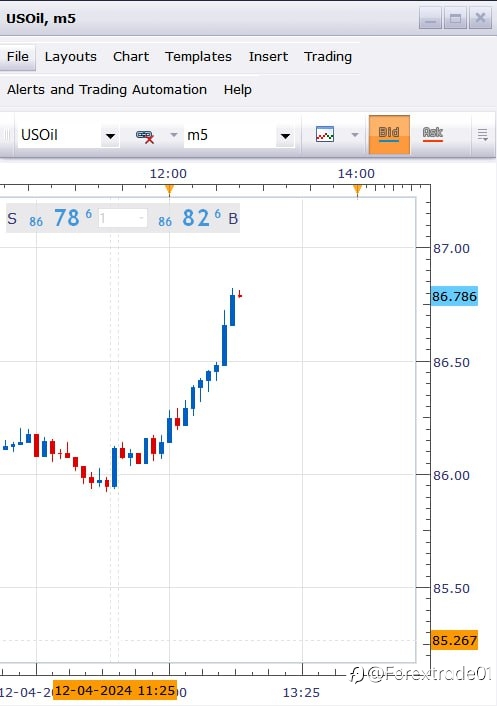Click the orange 14:00 marker triangle
This screenshot has height=706, width=497.
(x=357, y=190)
